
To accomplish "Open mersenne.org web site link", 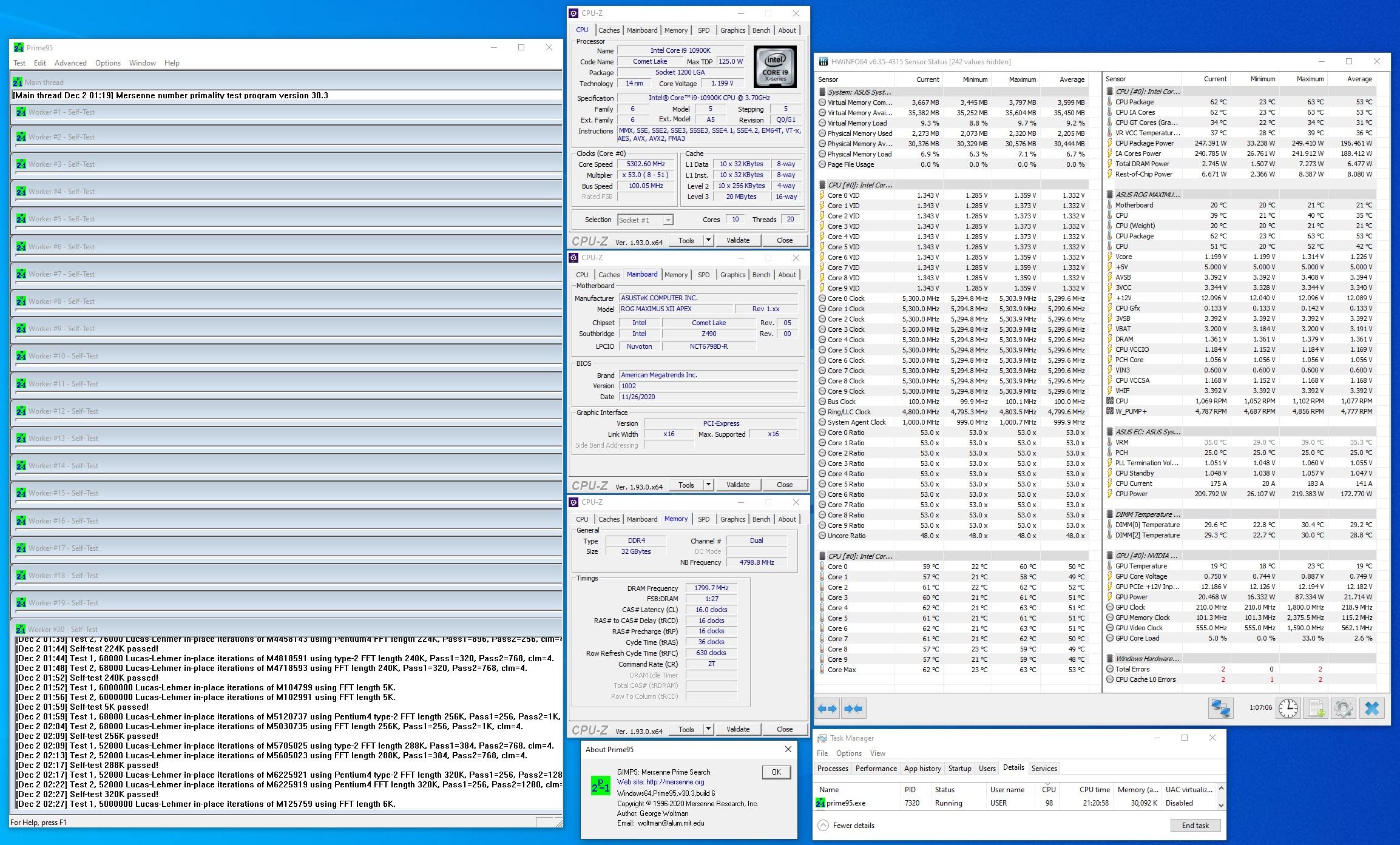I will point(675,783).
